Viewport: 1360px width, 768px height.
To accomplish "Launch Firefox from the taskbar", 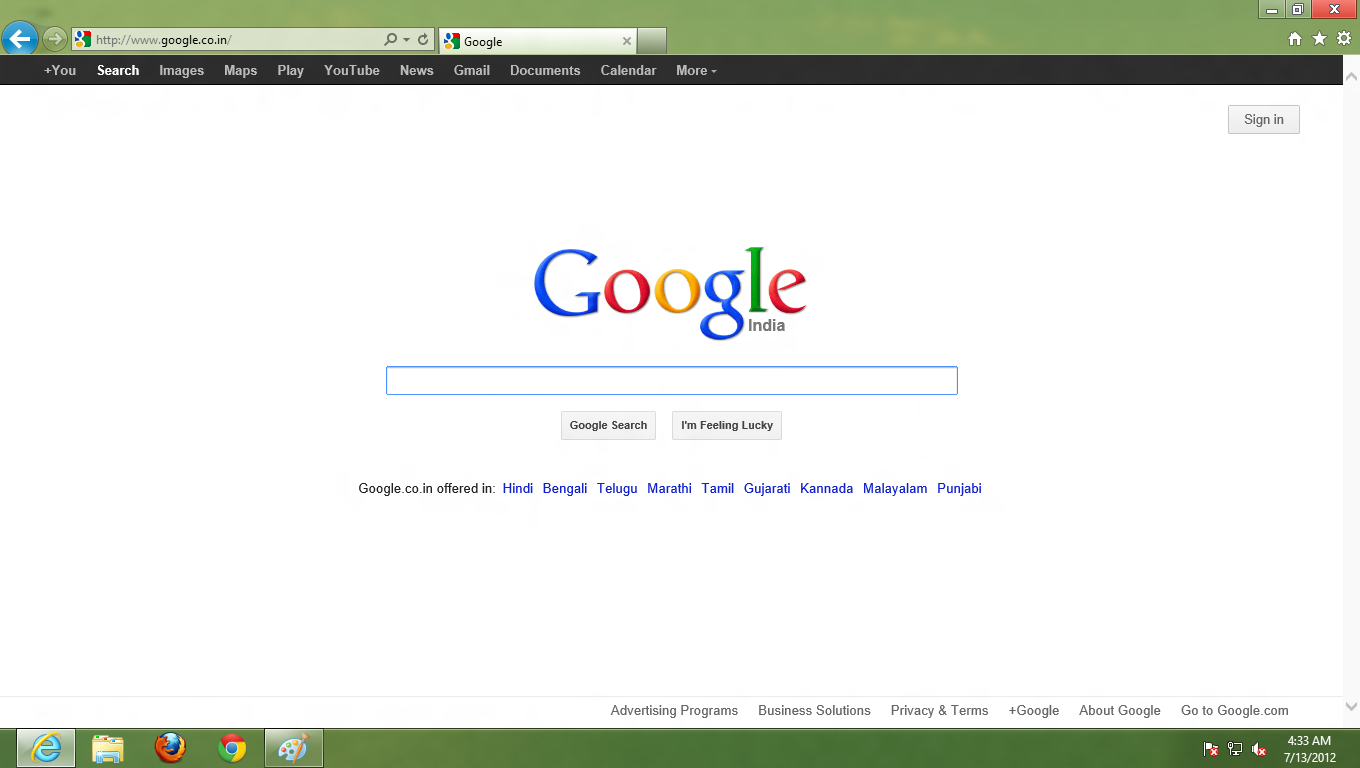I will click(x=170, y=748).
